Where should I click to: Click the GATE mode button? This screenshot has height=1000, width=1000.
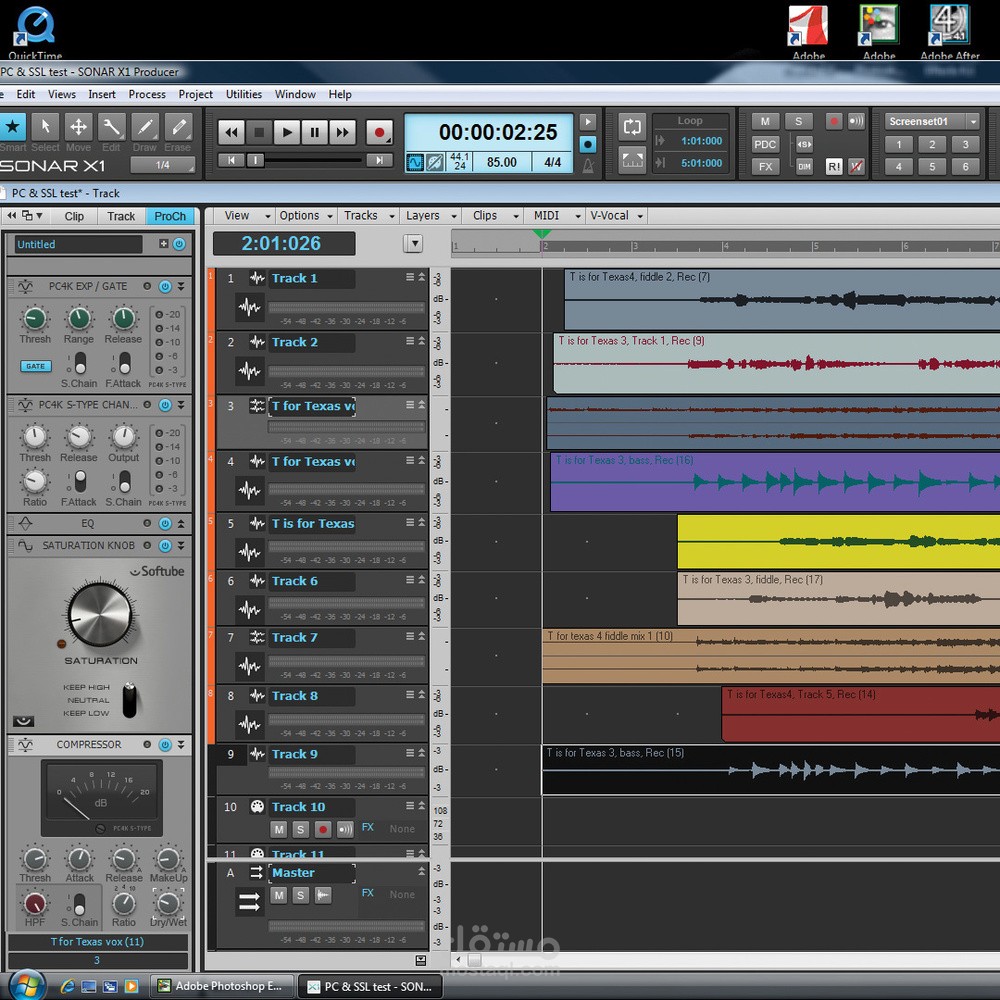pos(36,366)
